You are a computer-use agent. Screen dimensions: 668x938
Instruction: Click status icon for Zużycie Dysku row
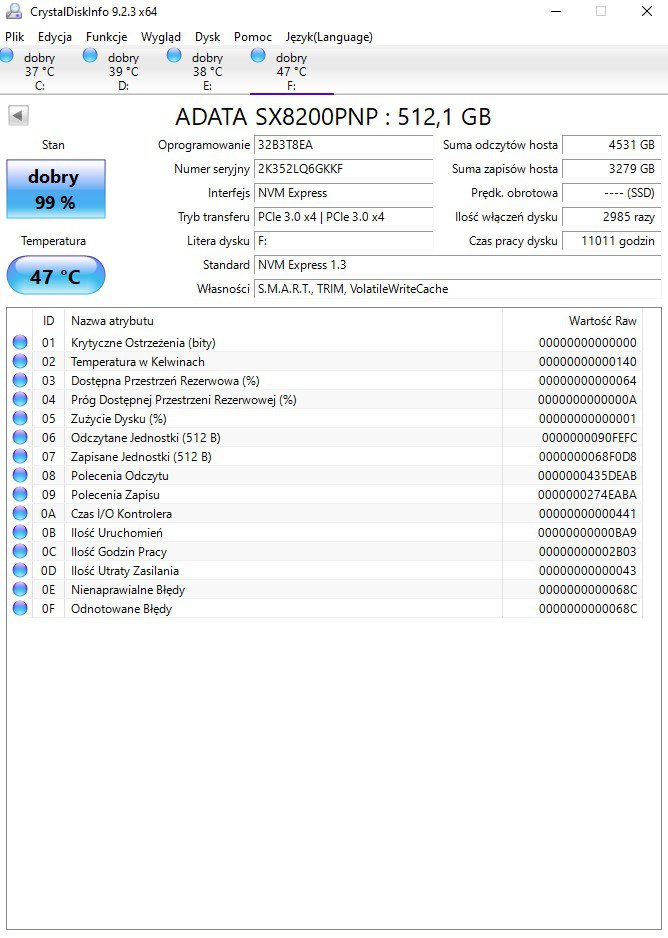20,418
